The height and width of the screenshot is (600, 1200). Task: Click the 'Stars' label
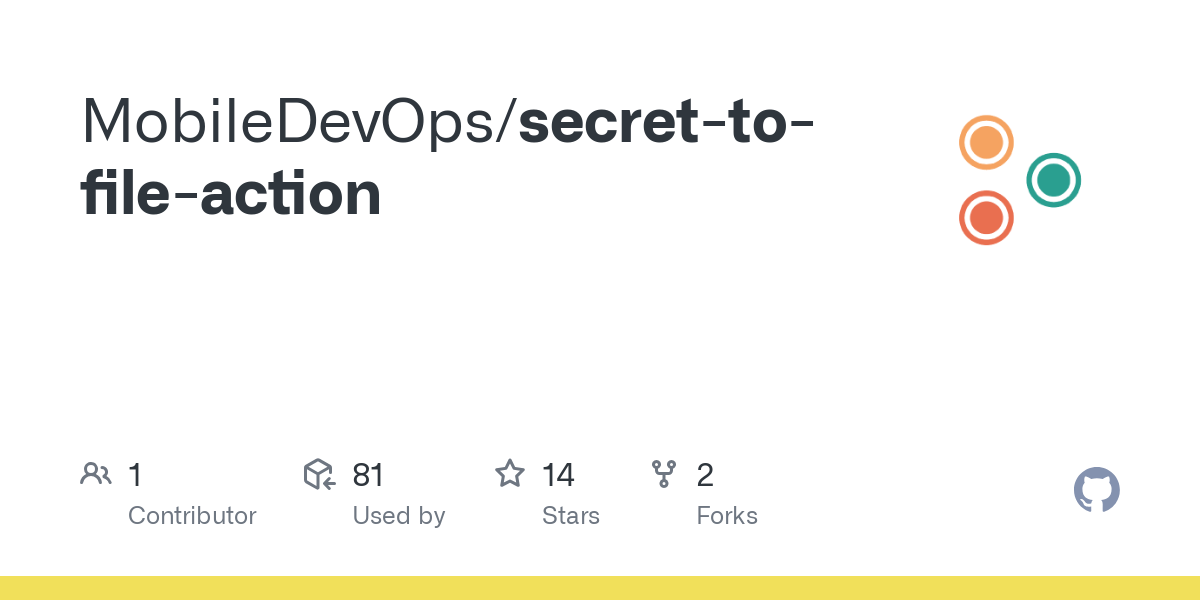[x=570, y=516]
